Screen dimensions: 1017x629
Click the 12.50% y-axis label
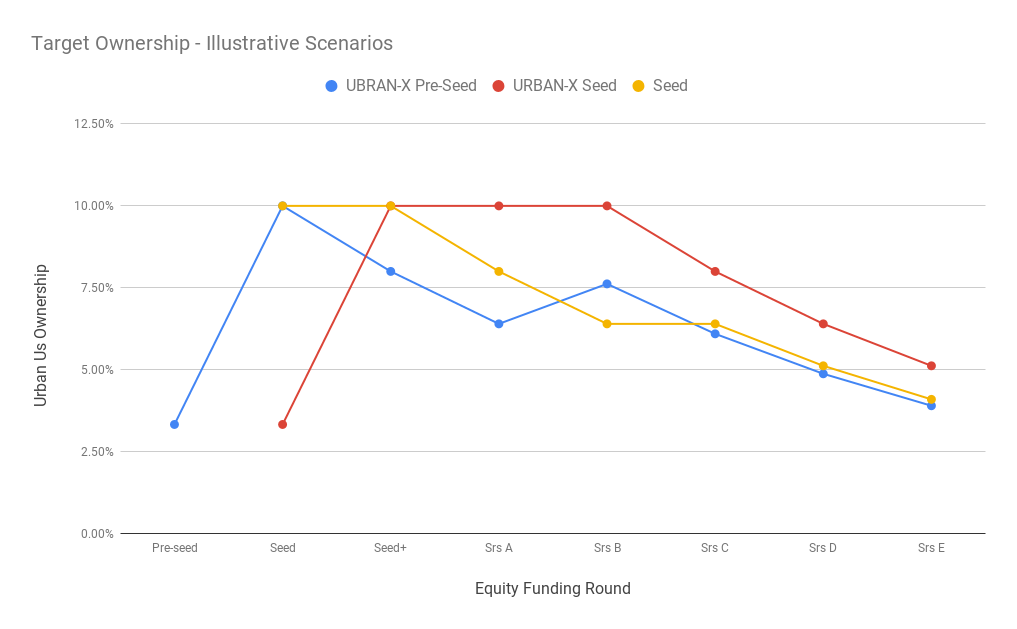[94, 124]
